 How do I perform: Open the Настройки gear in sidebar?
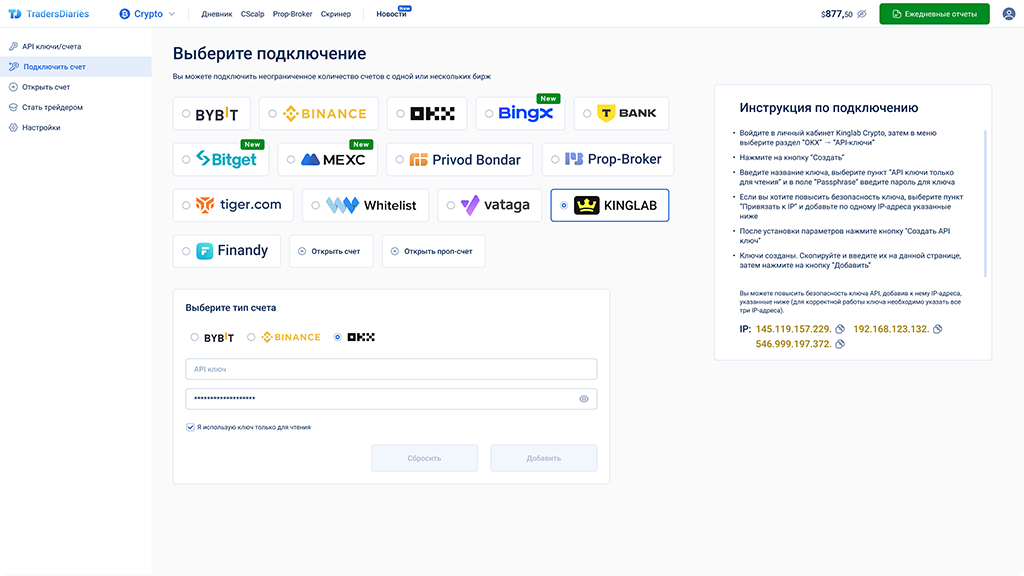13,127
